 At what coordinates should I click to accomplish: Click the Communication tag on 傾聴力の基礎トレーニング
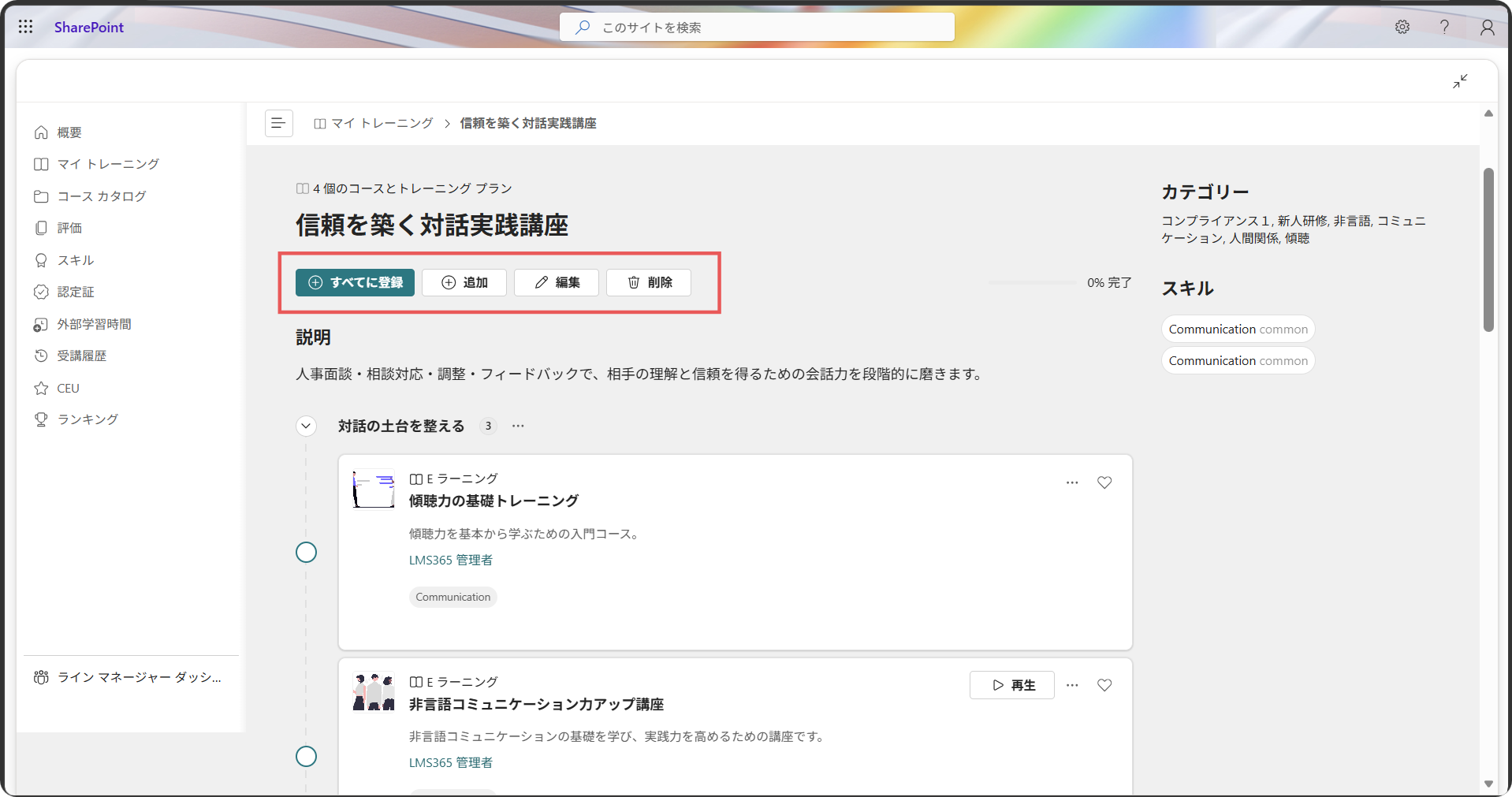click(453, 597)
